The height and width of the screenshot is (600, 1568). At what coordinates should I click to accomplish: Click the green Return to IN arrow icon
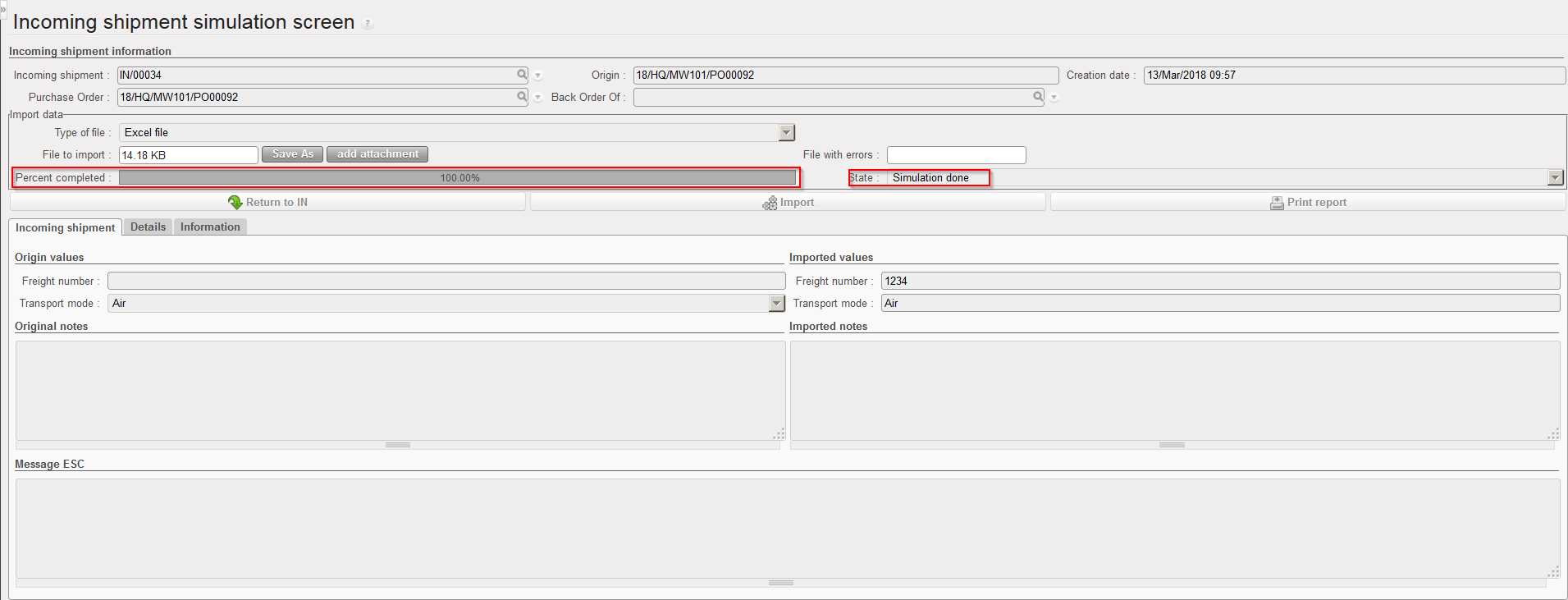pos(235,202)
